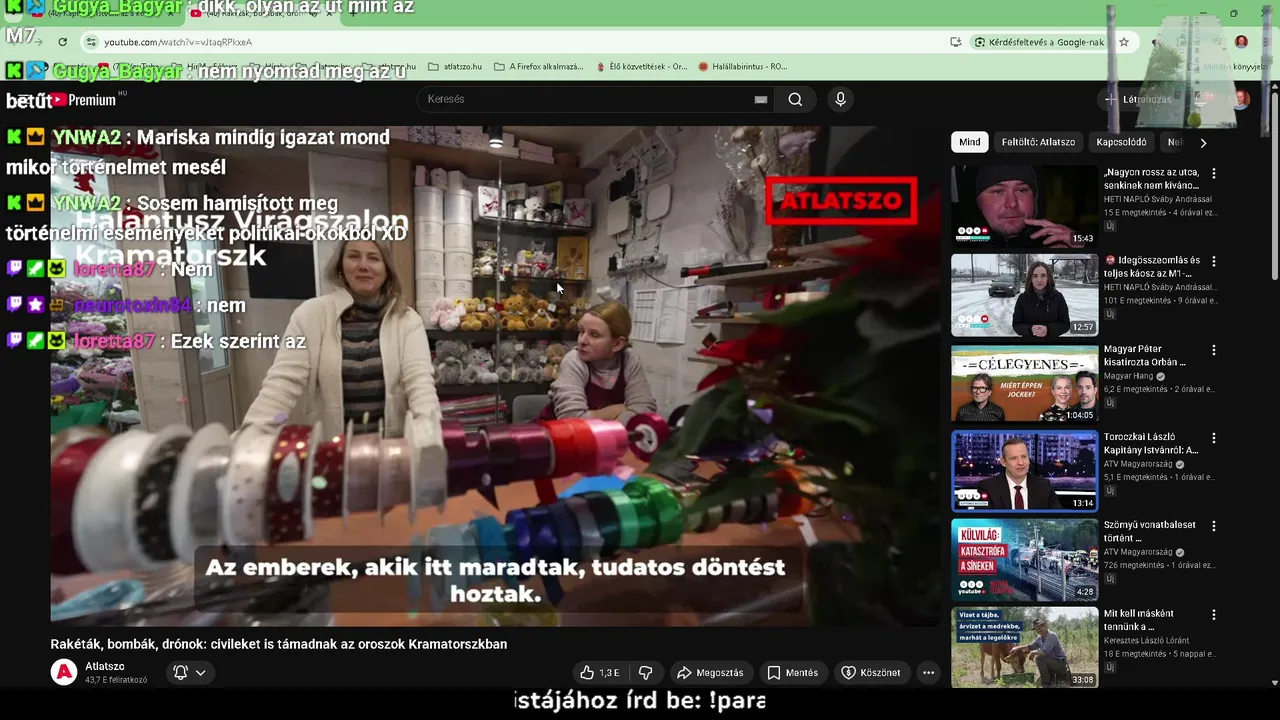Viewport: 1280px width, 720px height.
Task: Click the browser profile avatar in the toolbar
Action: pyautogui.click(x=1241, y=42)
